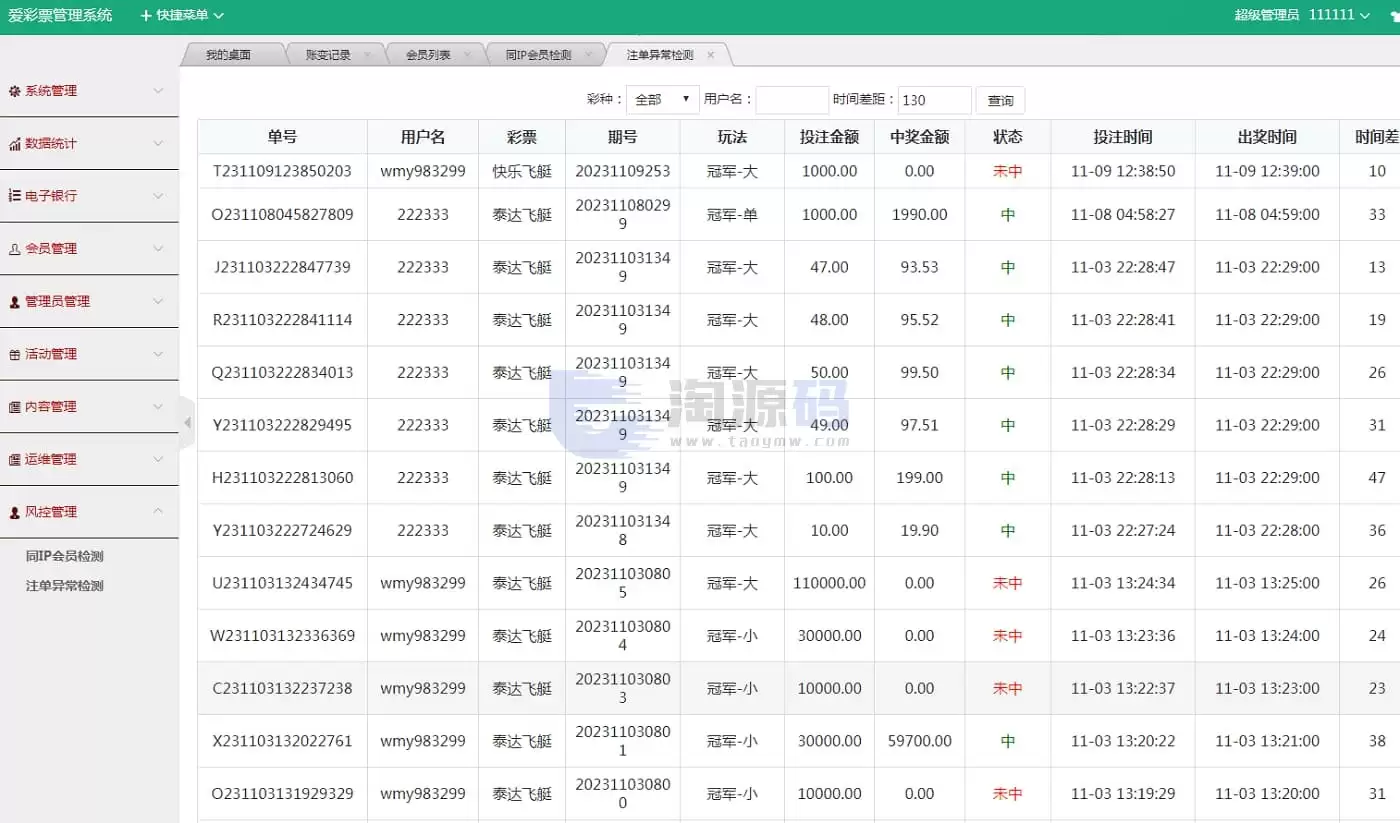The height and width of the screenshot is (823, 1400).
Task: Click the gear icon beside 系统管理
Action: [x=14, y=91]
